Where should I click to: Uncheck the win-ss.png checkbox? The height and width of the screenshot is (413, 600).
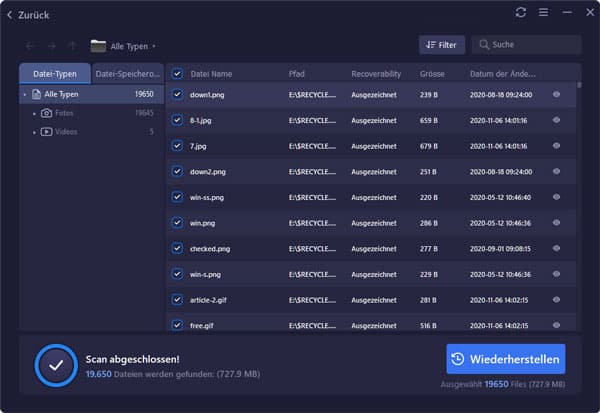tap(177, 197)
